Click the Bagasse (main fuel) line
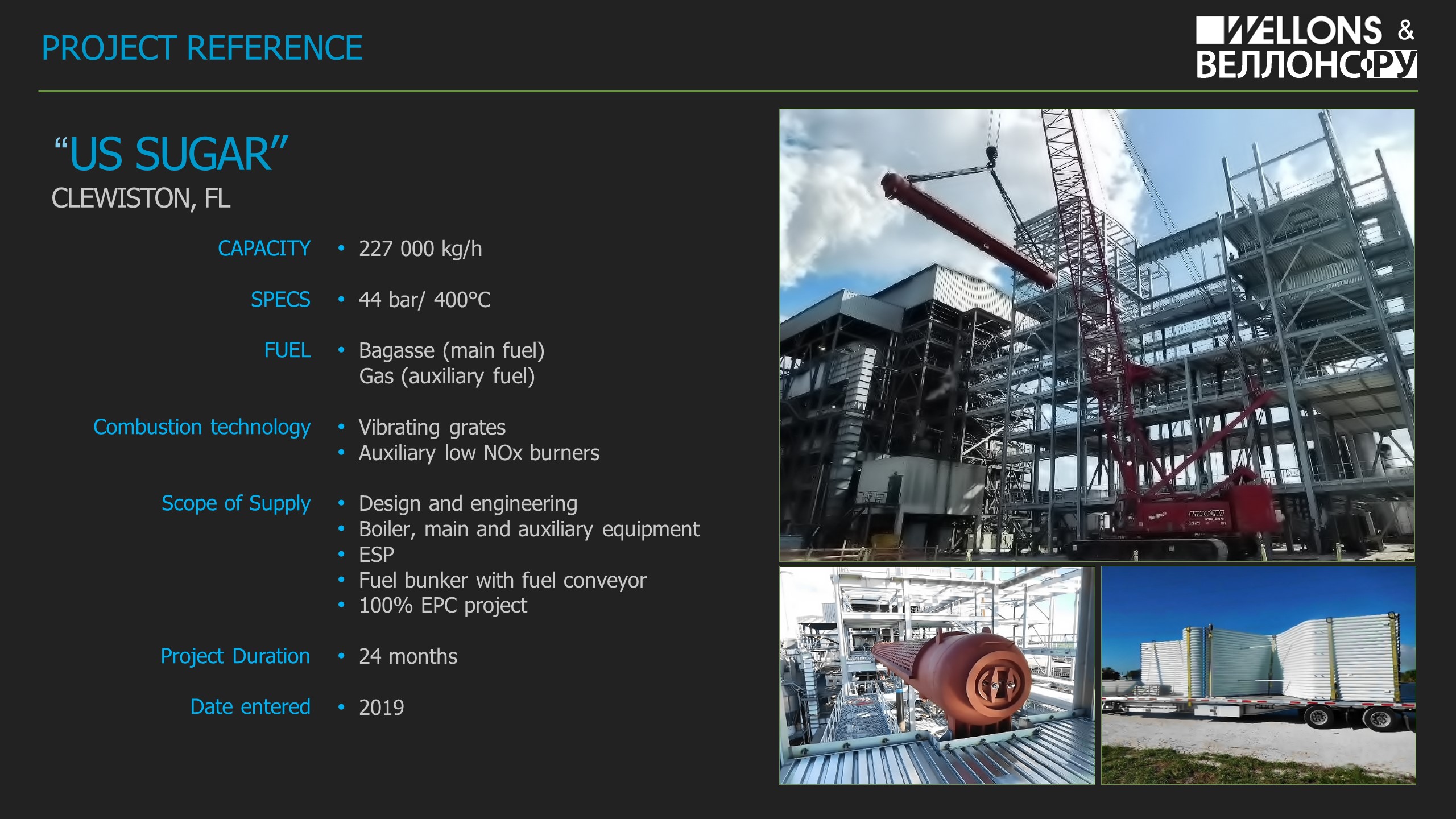Image resolution: width=1456 pixels, height=819 pixels. pos(452,351)
